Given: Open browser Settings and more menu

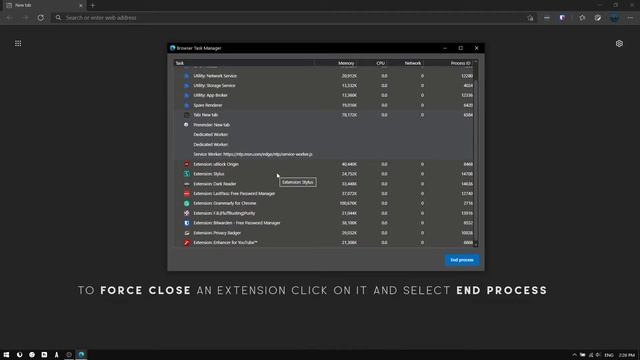Looking at the screenshot, I should (630, 18).
